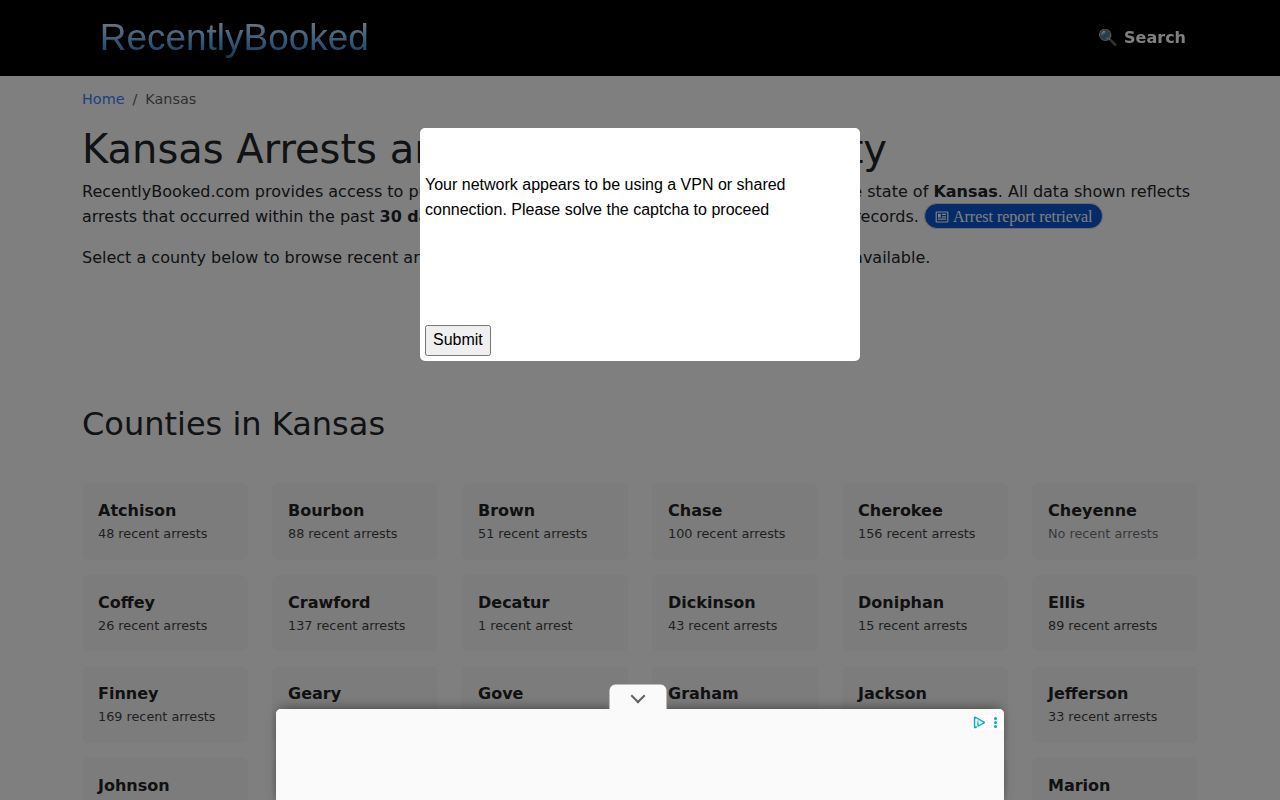Open Arrest report retrieval badge
This screenshot has height=800, width=1280.
(x=1013, y=216)
